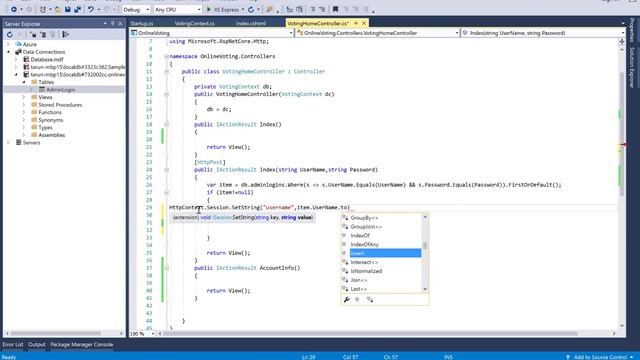The height and width of the screenshot is (360, 640).
Task: Open Server Explorer window position dropdown arrow
Action: coord(105,24)
